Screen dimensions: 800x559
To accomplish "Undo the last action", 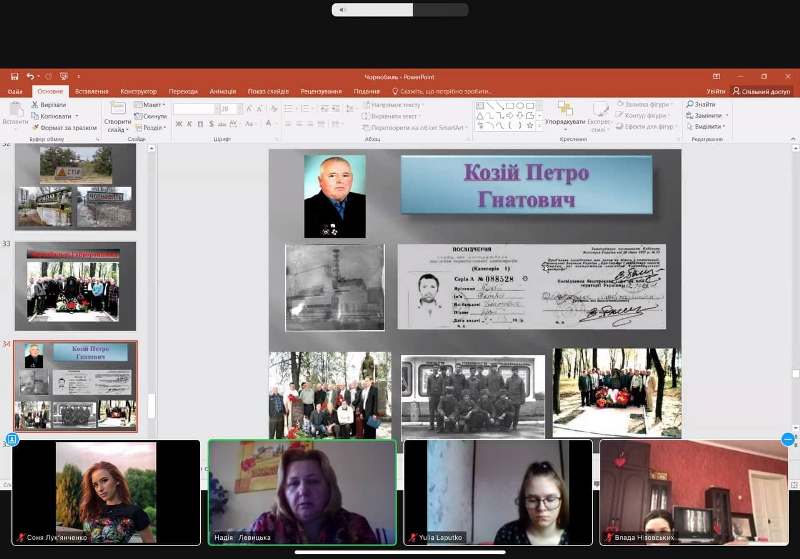I will coord(31,77).
